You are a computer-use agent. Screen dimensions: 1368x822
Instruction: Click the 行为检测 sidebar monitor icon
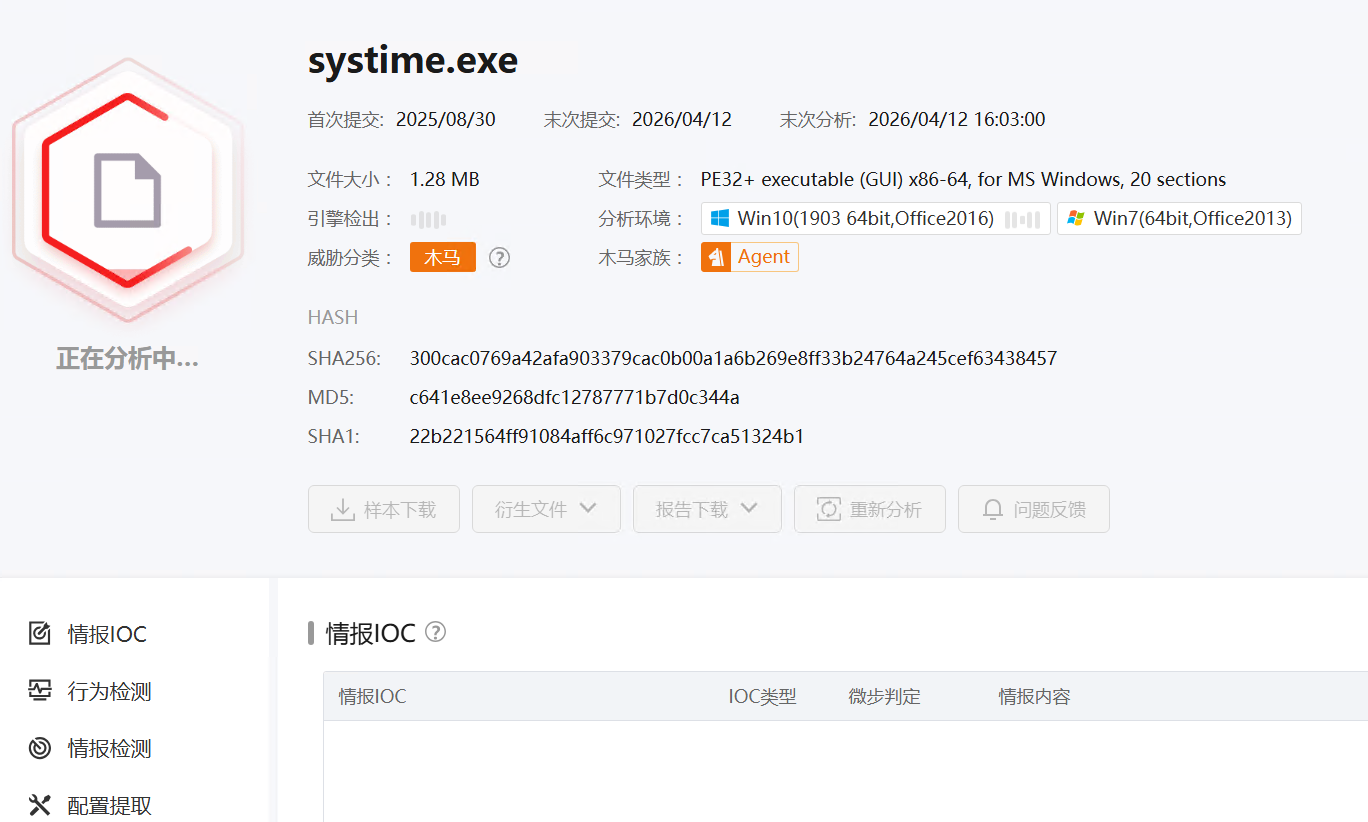pyautogui.click(x=40, y=691)
